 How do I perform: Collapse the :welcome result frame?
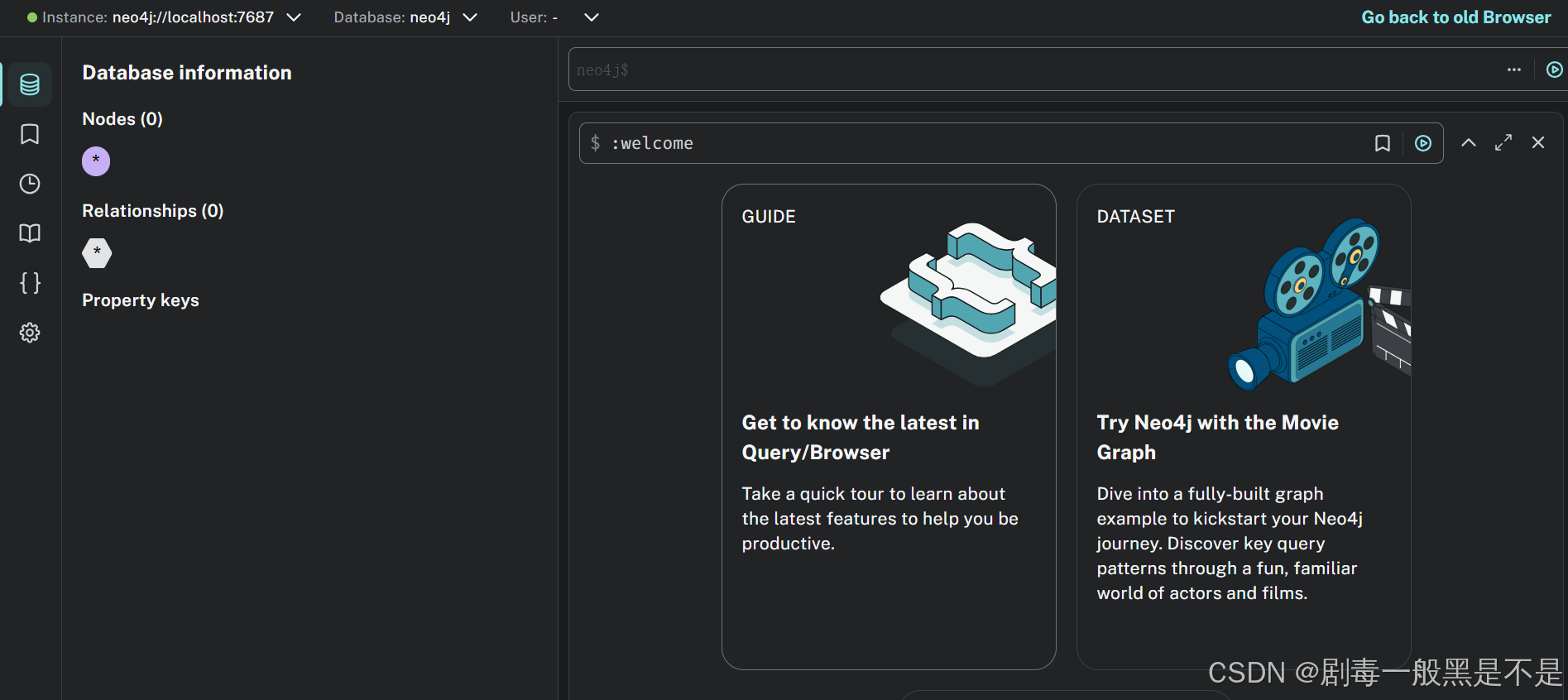pyautogui.click(x=1469, y=142)
